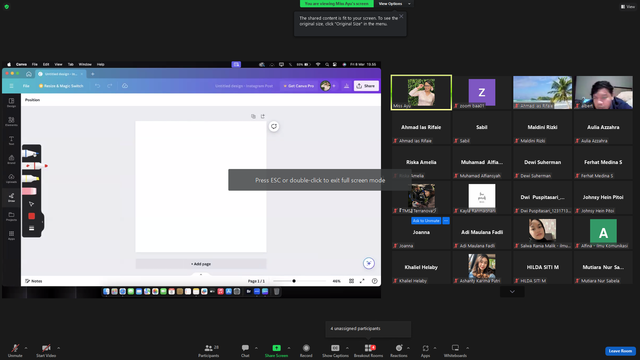Open the Canva hamburger menu
This screenshot has width=640, height=360.
(x=11, y=86)
